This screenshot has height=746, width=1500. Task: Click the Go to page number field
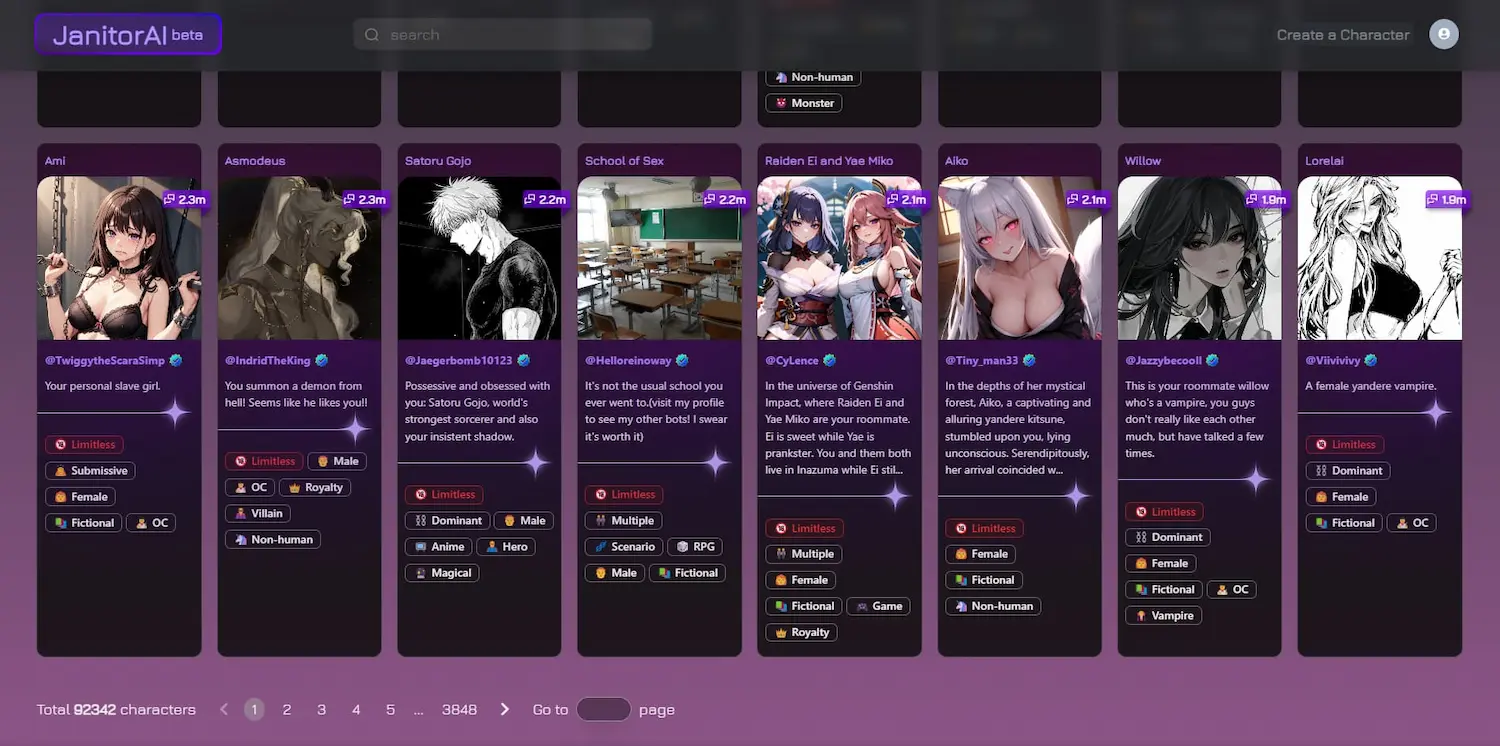point(604,709)
